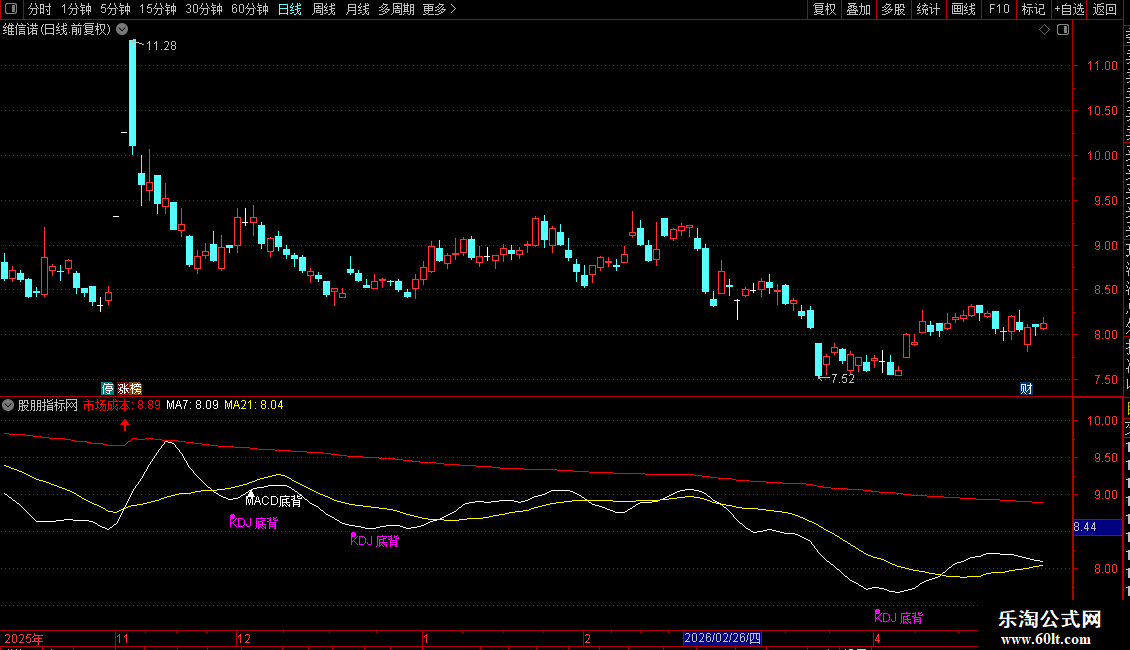Activate the 画线 drawing tools
Screen dimensions: 1130x650
tap(964, 9)
